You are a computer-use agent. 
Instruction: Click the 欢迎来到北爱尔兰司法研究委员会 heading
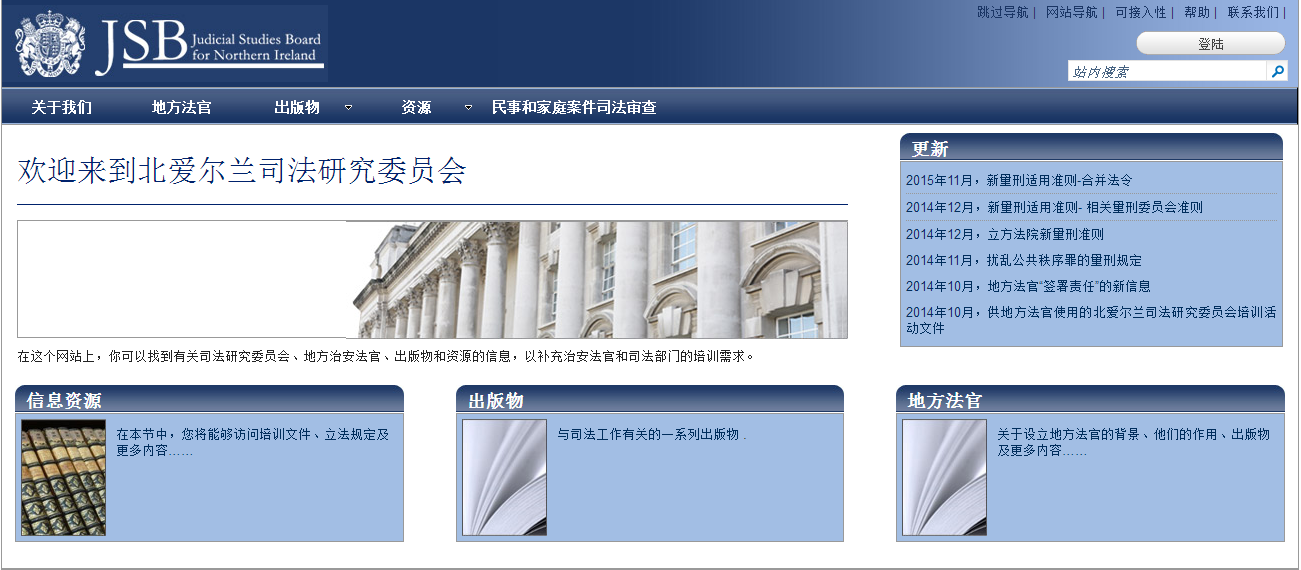pos(242,171)
